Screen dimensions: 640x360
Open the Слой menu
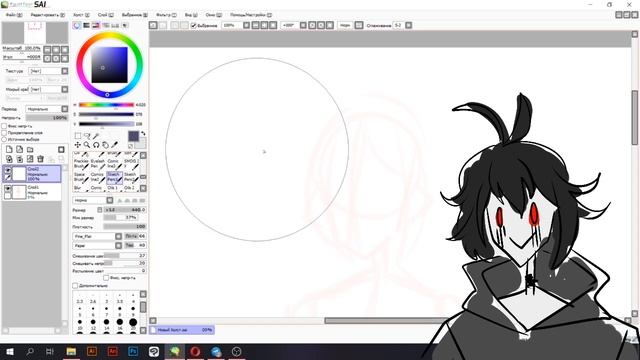point(106,15)
